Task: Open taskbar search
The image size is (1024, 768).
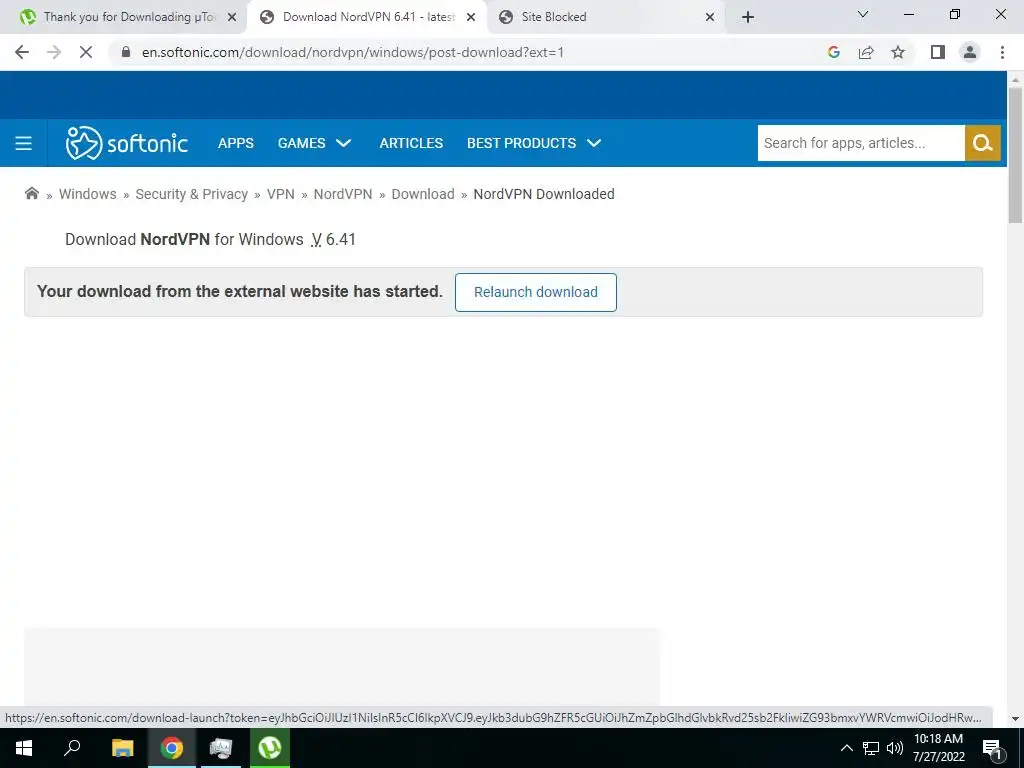Action: 72,748
